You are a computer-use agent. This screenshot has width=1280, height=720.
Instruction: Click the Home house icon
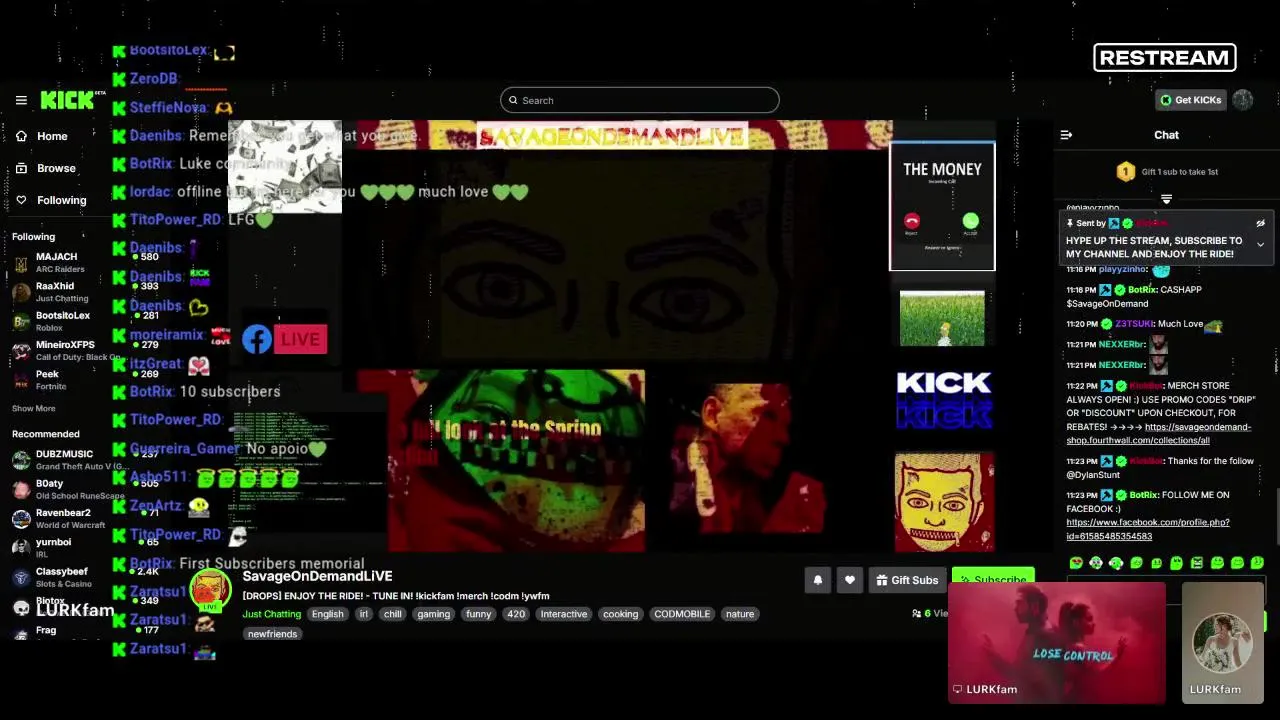pos(21,136)
